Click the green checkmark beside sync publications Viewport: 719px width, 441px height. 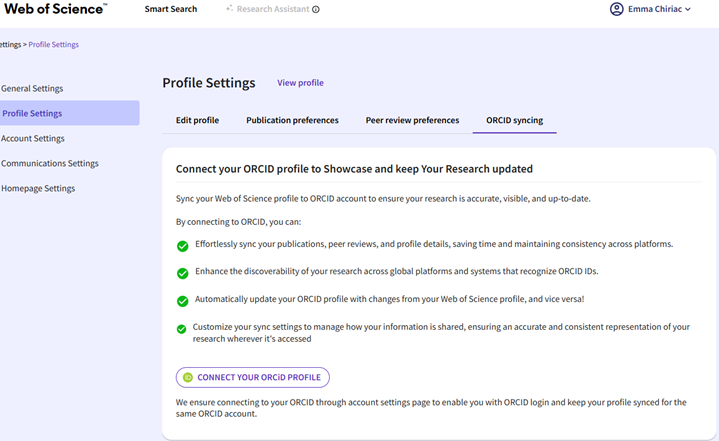[x=182, y=245]
